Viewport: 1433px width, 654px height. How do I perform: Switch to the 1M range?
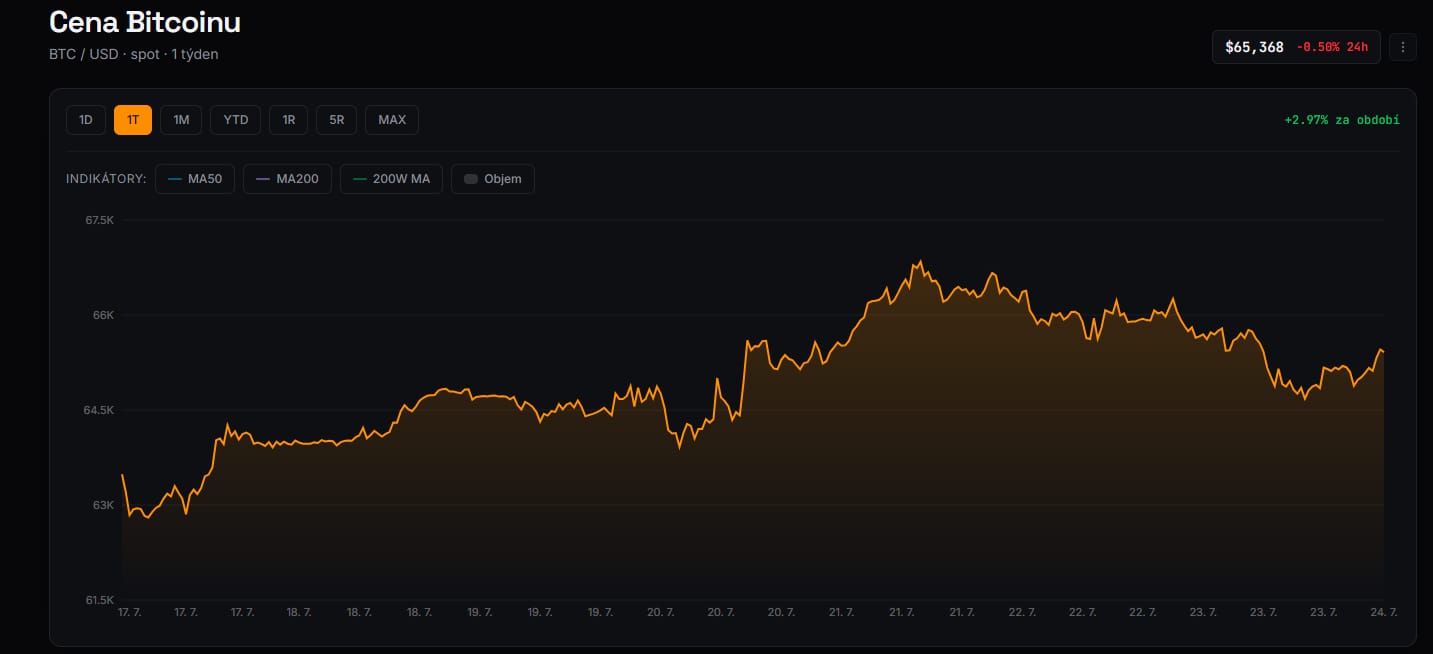(x=181, y=120)
